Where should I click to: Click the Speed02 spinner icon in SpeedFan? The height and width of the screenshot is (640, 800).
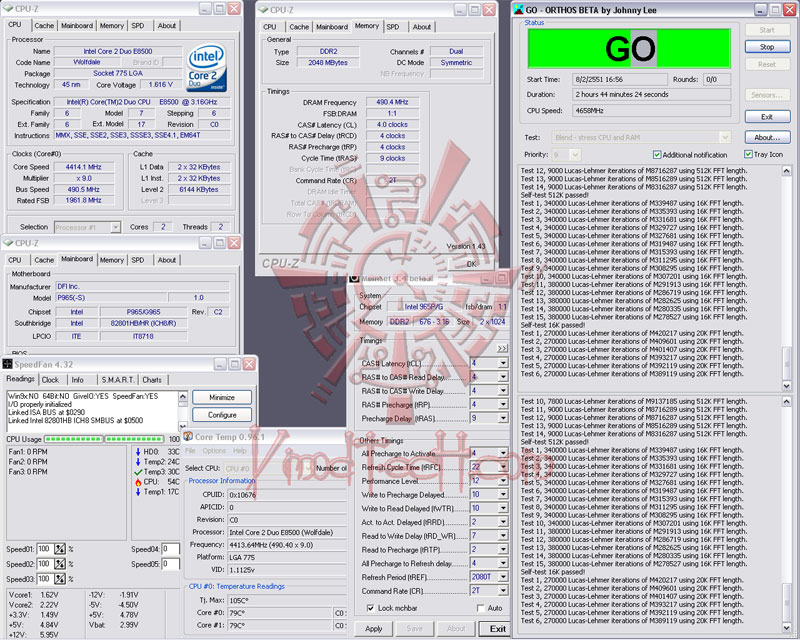point(60,564)
